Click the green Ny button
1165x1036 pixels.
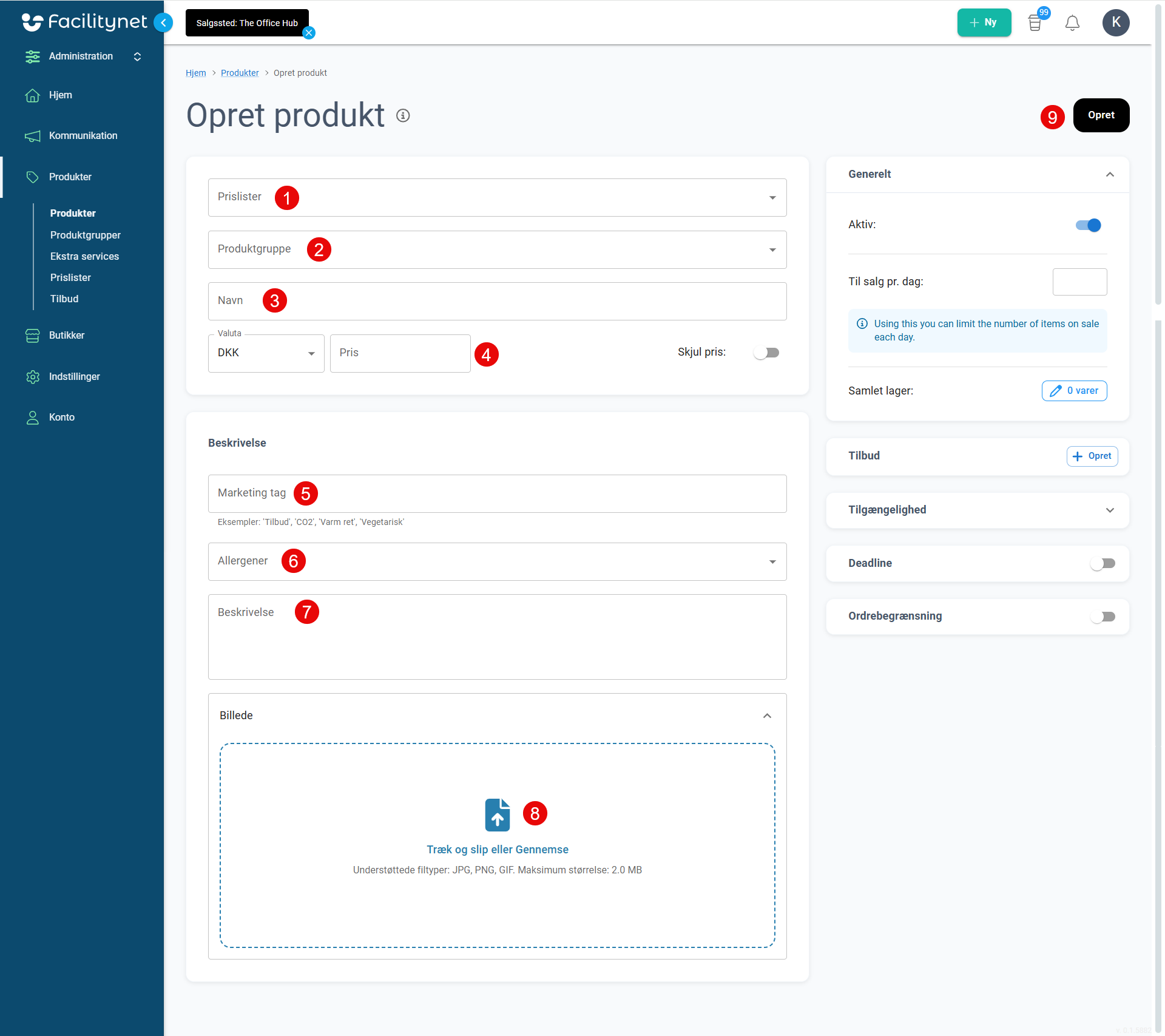click(x=984, y=22)
